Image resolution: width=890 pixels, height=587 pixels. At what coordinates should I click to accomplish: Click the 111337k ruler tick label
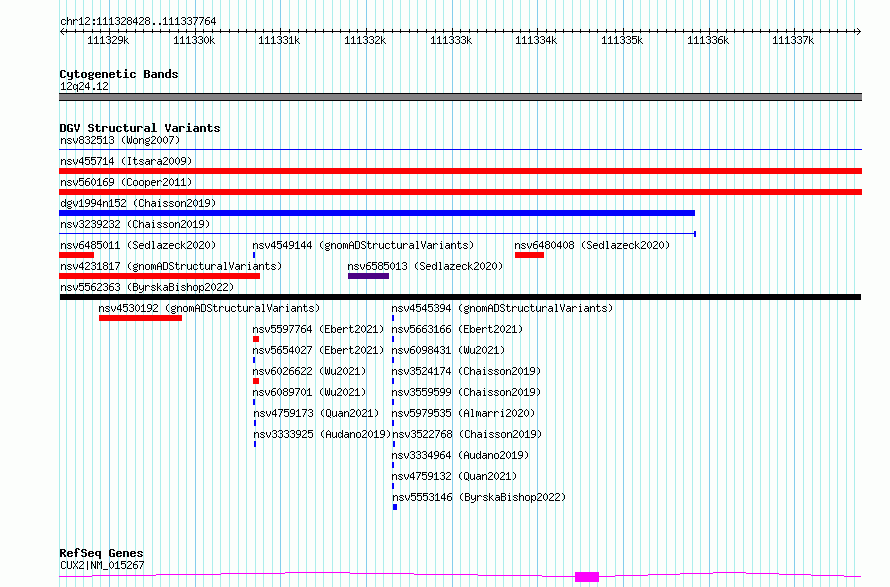point(793,40)
